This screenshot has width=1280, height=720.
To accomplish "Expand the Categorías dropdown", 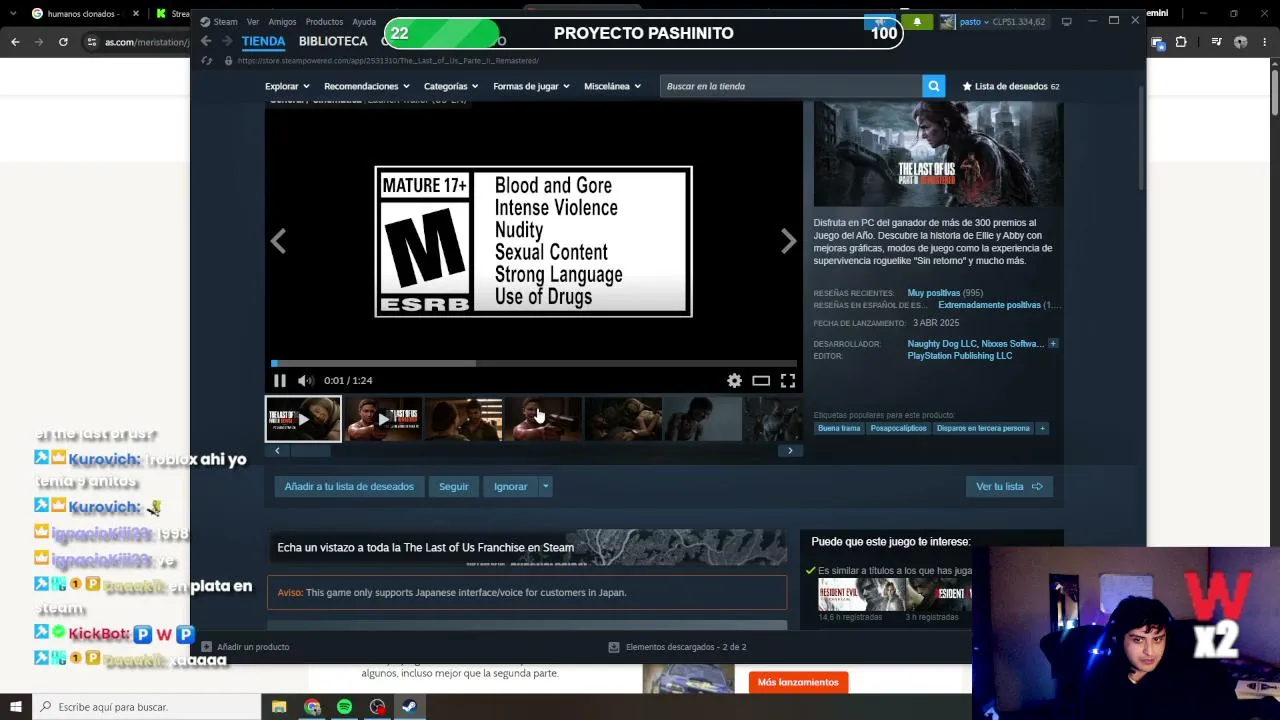I will (451, 86).
